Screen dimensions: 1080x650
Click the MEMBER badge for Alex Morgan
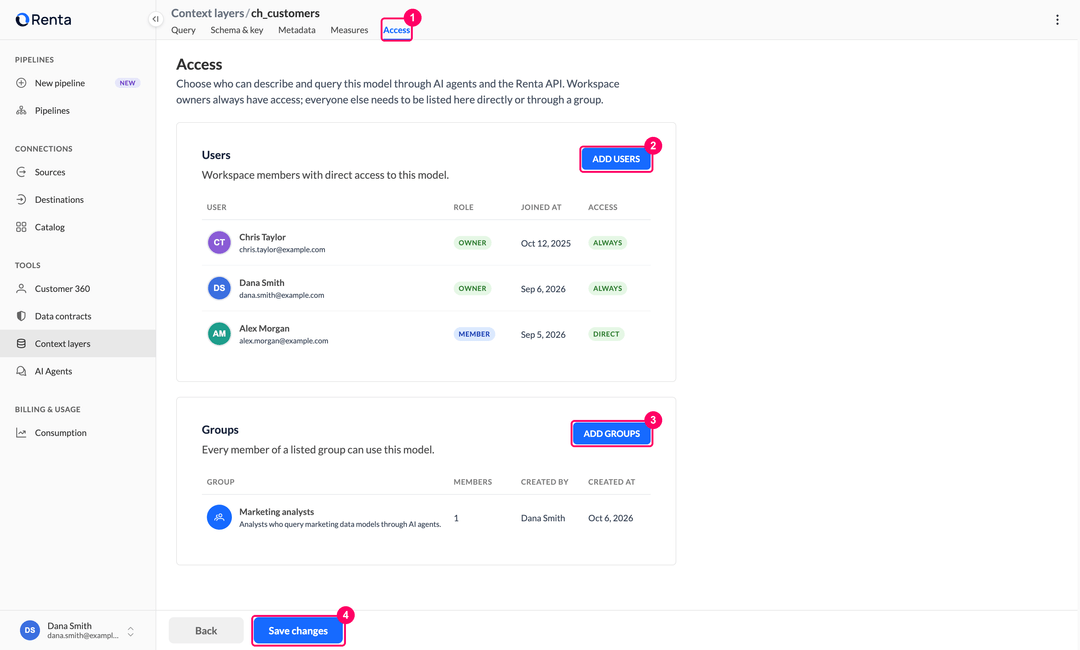coord(474,334)
